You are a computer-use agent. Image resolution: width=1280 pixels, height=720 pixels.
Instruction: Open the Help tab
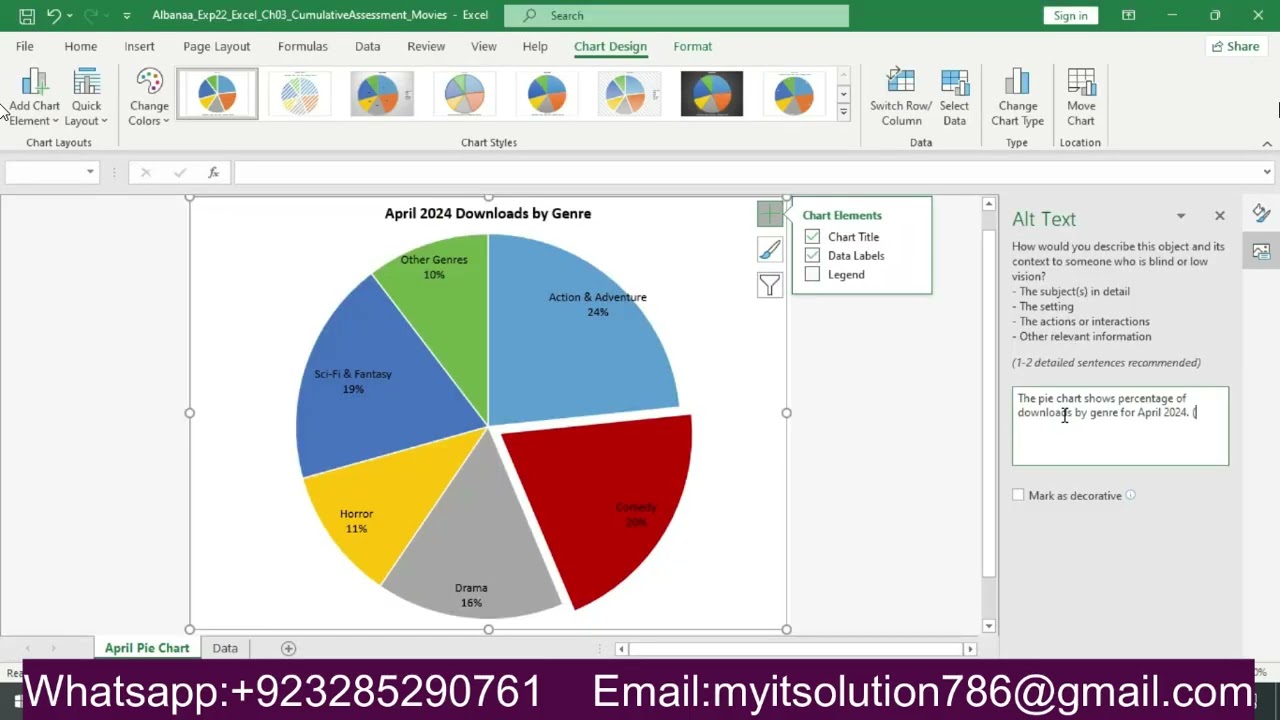click(535, 46)
